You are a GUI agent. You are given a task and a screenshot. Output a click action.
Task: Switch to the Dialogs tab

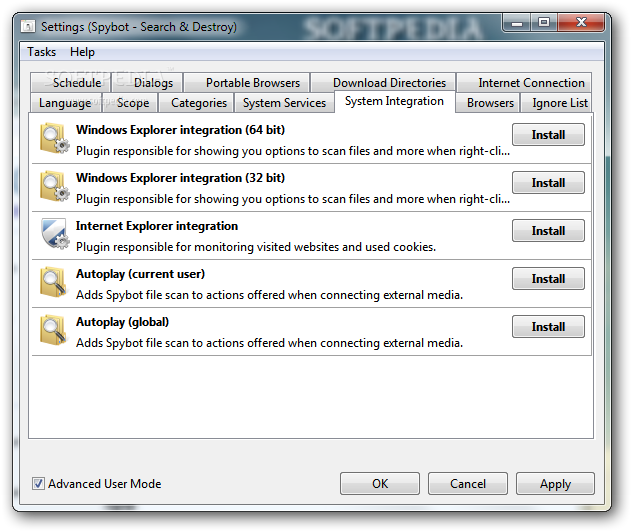click(148, 83)
